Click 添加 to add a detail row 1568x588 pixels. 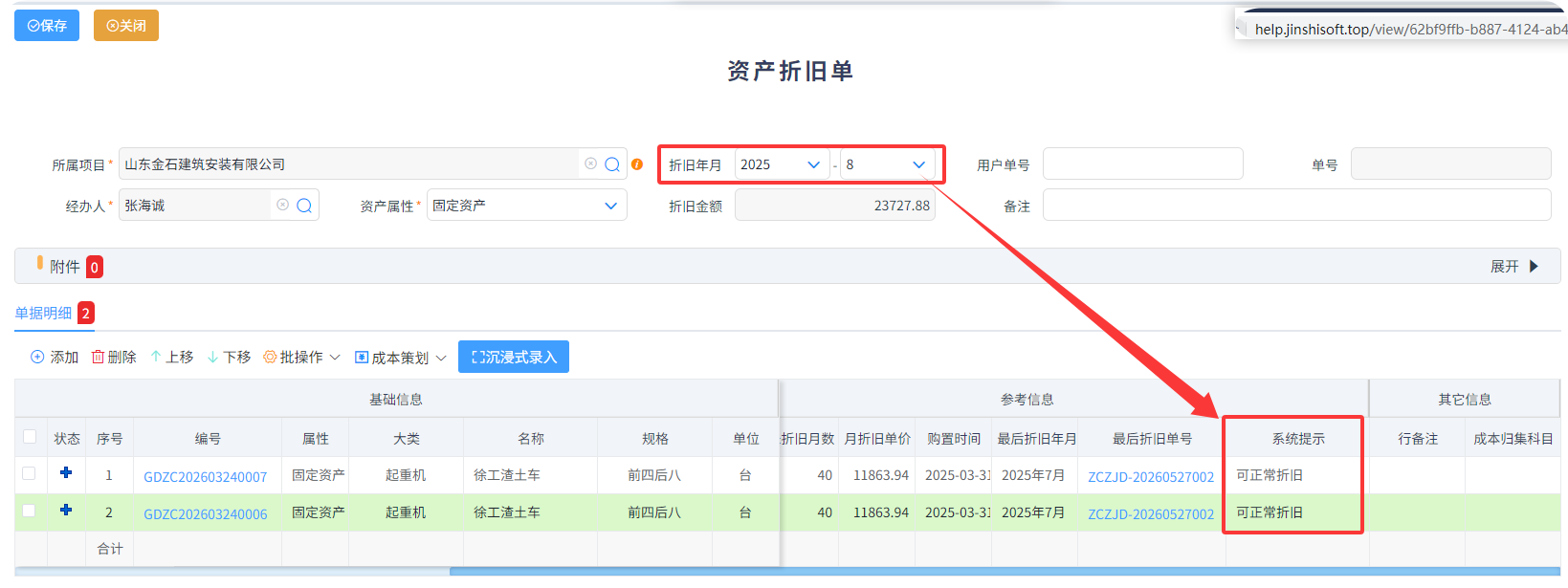[55, 357]
